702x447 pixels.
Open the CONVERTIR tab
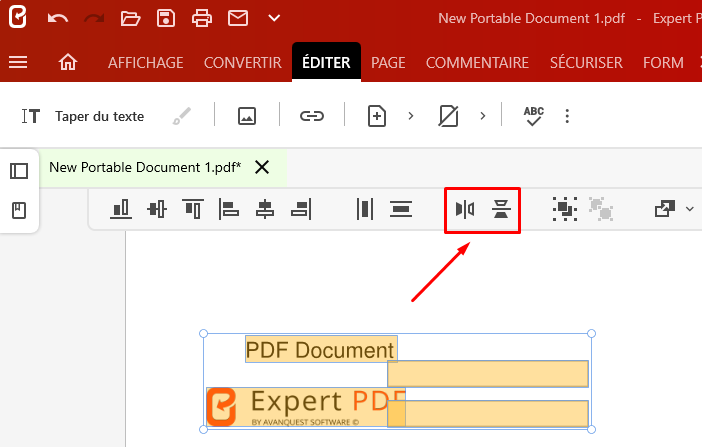click(x=243, y=63)
